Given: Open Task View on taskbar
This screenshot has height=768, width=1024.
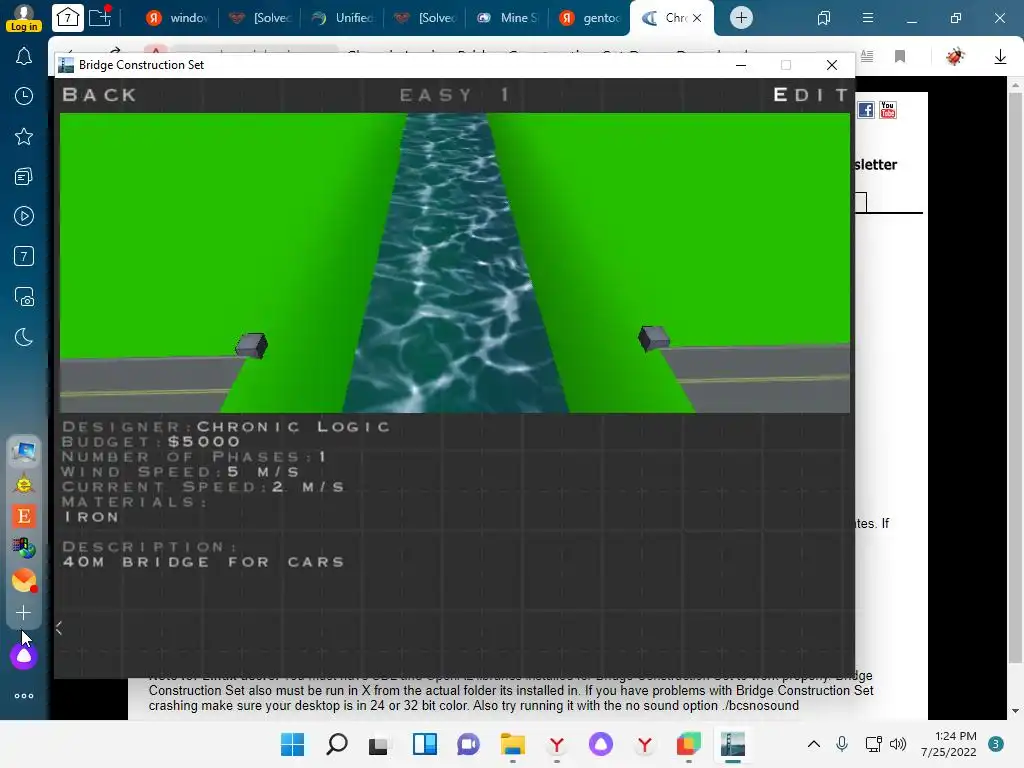Looking at the screenshot, I should point(379,744).
